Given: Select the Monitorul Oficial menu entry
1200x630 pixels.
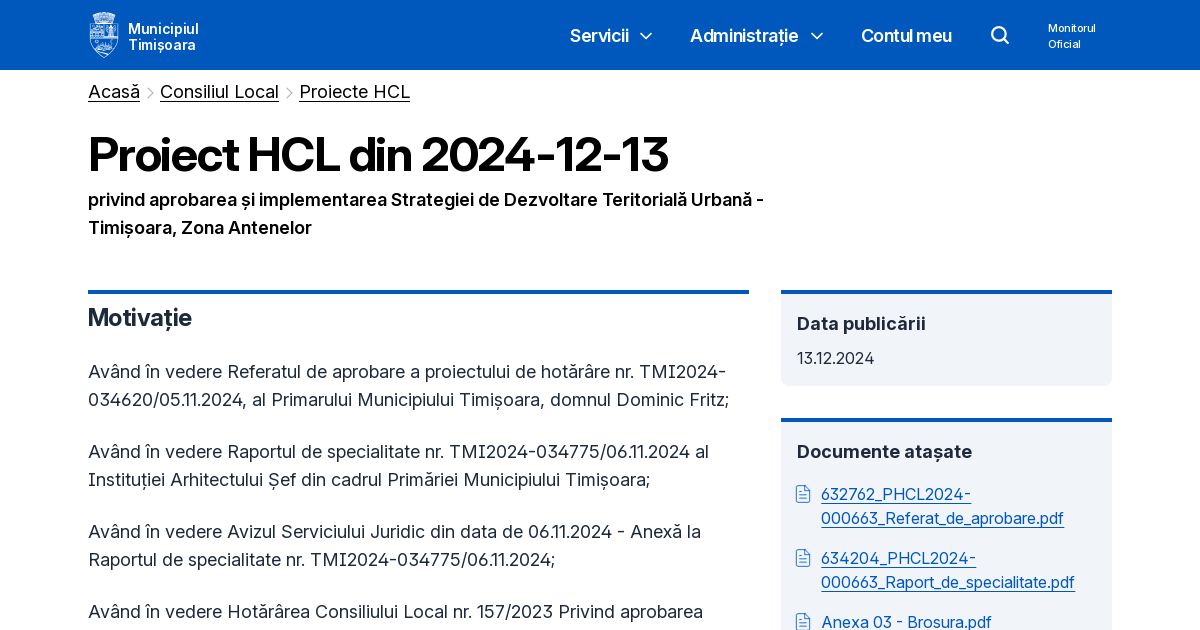Looking at the screenshot, I should point(1071,36).
